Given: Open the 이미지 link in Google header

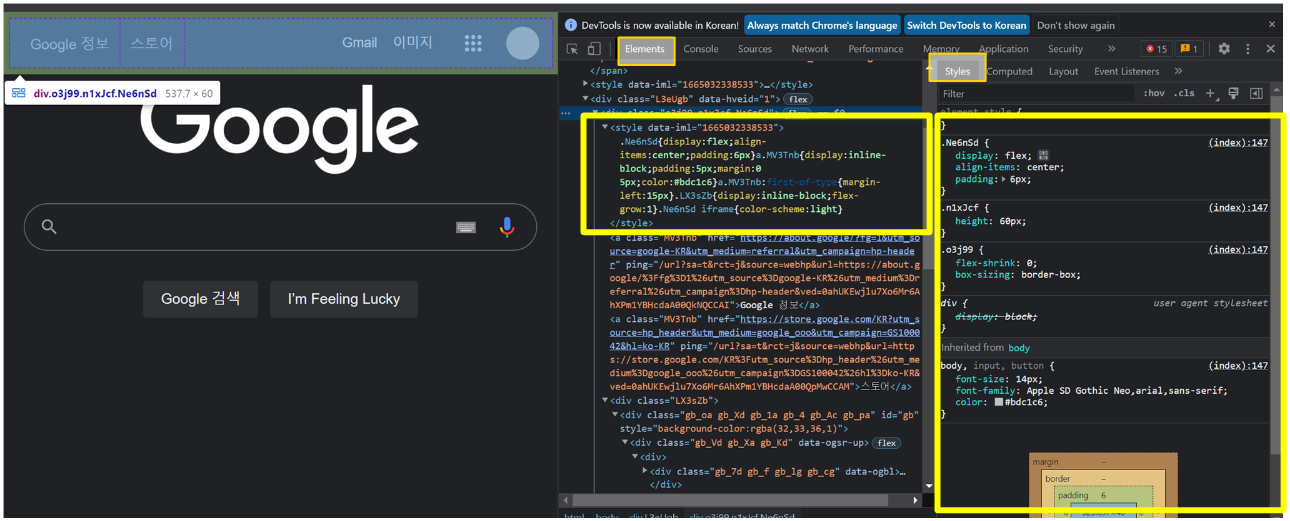Looking at the screenshot, I should 413,43.
